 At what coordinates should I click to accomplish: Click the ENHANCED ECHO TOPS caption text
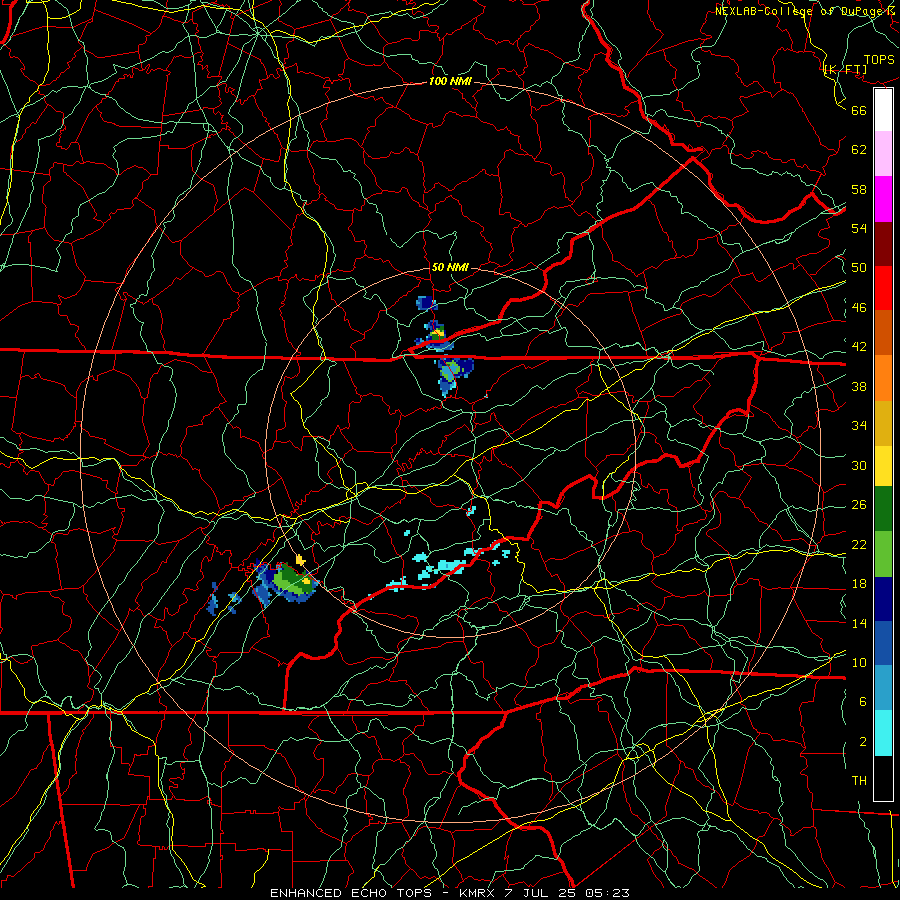click(354, 893)
